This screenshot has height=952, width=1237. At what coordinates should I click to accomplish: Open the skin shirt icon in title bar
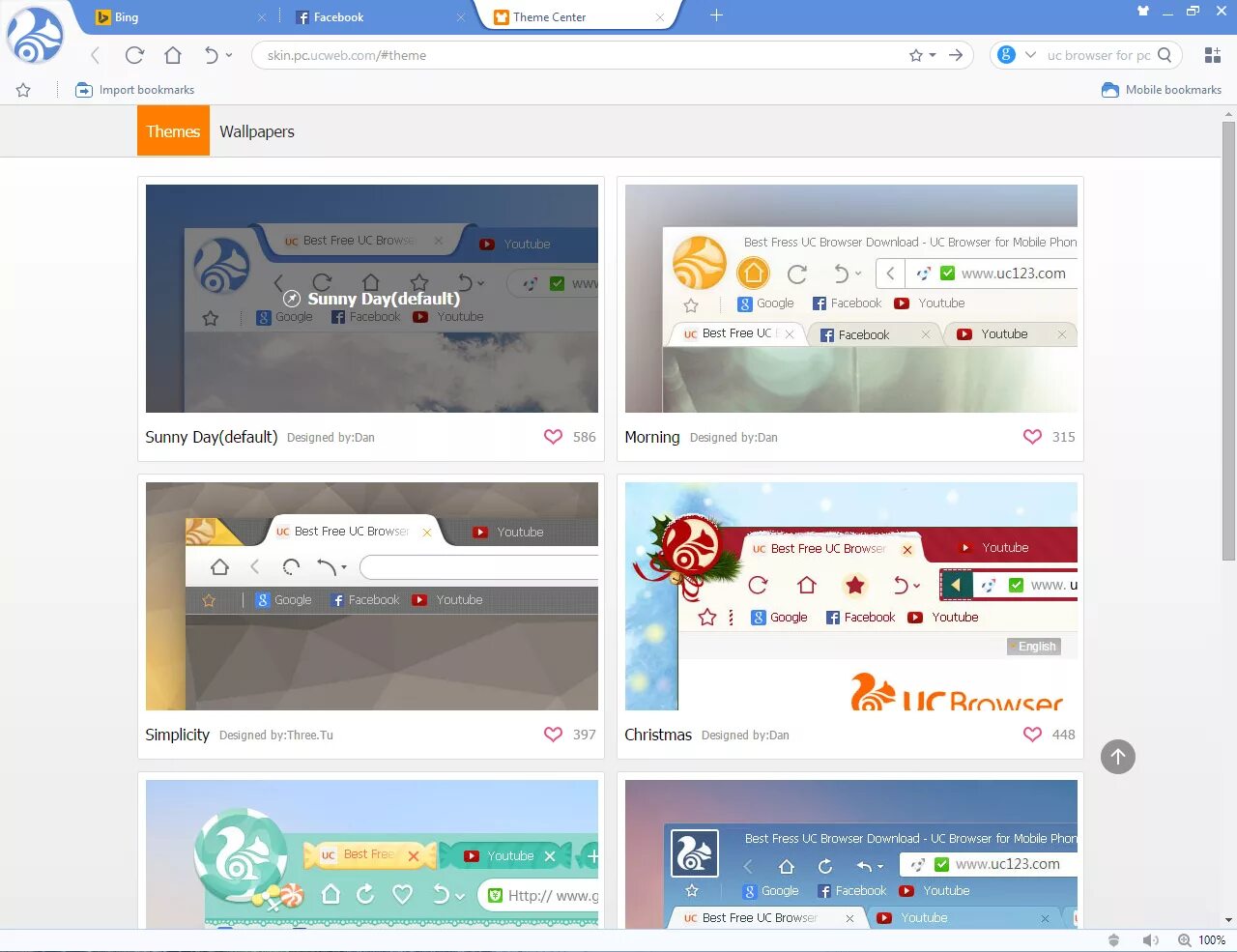pos(1143,12)
